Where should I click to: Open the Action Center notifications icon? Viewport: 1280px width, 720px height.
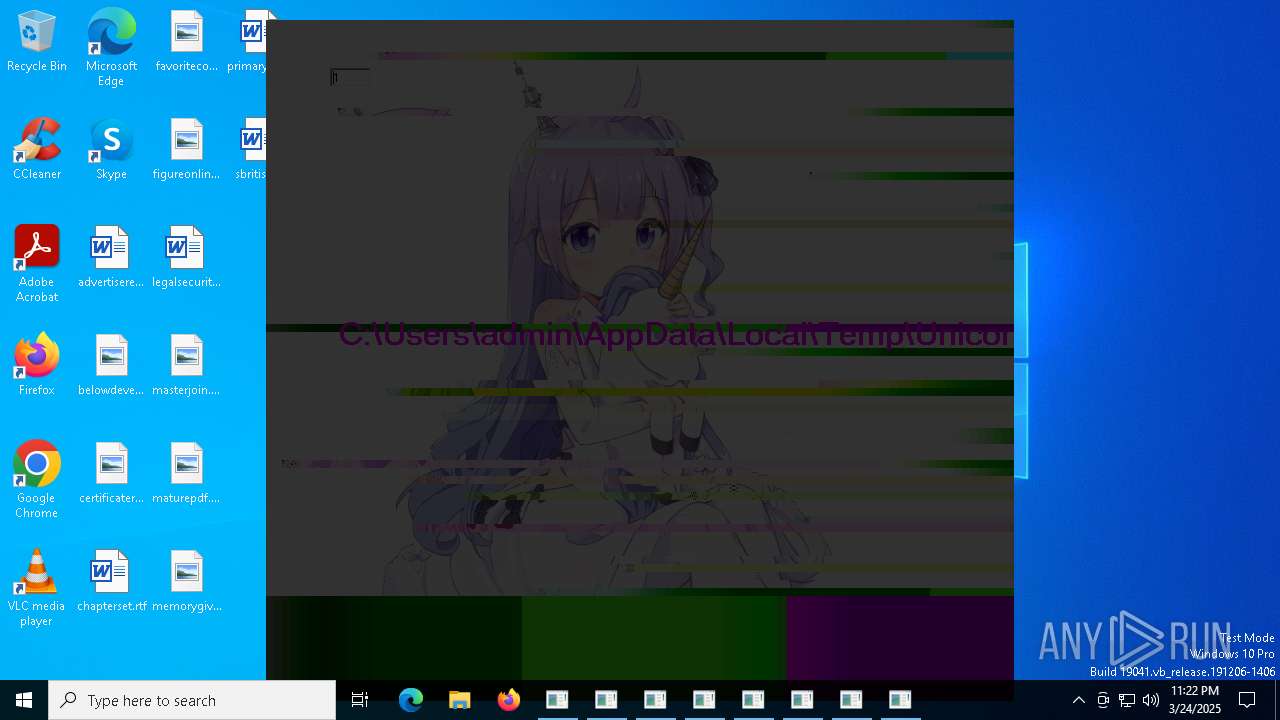(x=1247, y=700)
